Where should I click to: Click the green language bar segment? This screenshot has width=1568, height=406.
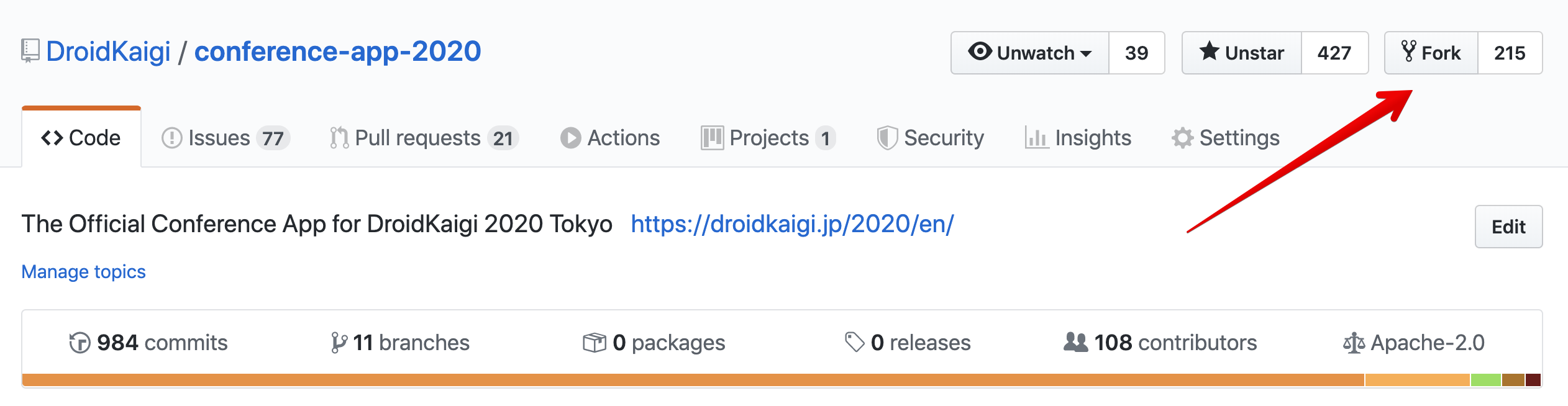pyautogui.click(x=1486, y=380)
